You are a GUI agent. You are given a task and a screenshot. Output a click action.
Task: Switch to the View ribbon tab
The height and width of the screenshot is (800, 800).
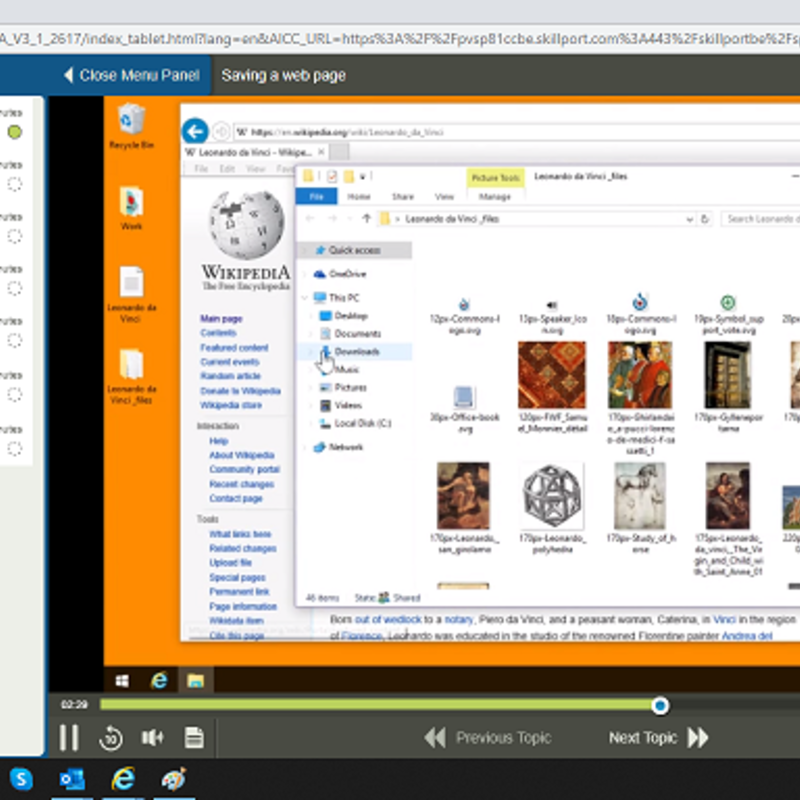click(x=444, y=196)
